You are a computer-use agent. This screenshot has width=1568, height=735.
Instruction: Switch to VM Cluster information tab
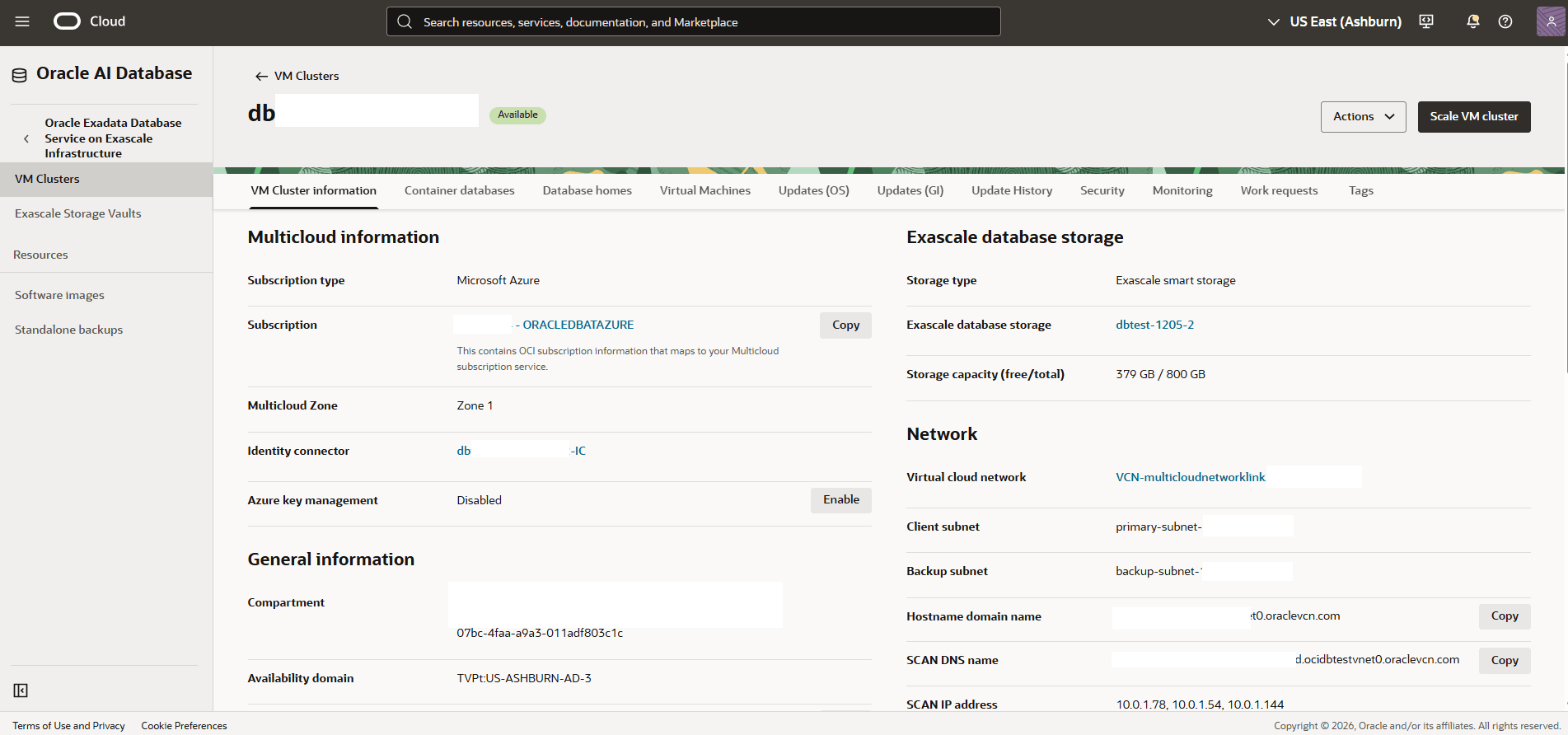(x=313, y=190)
